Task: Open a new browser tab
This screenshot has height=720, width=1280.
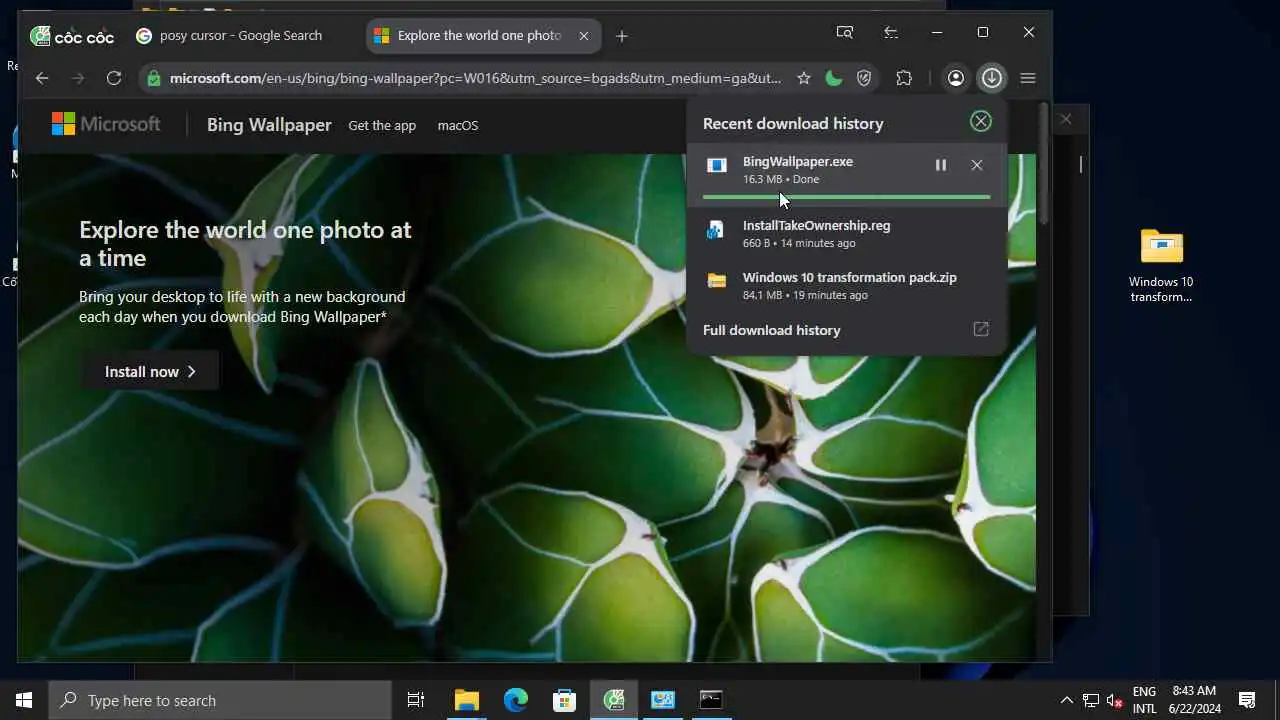Action: click(622, 36)
